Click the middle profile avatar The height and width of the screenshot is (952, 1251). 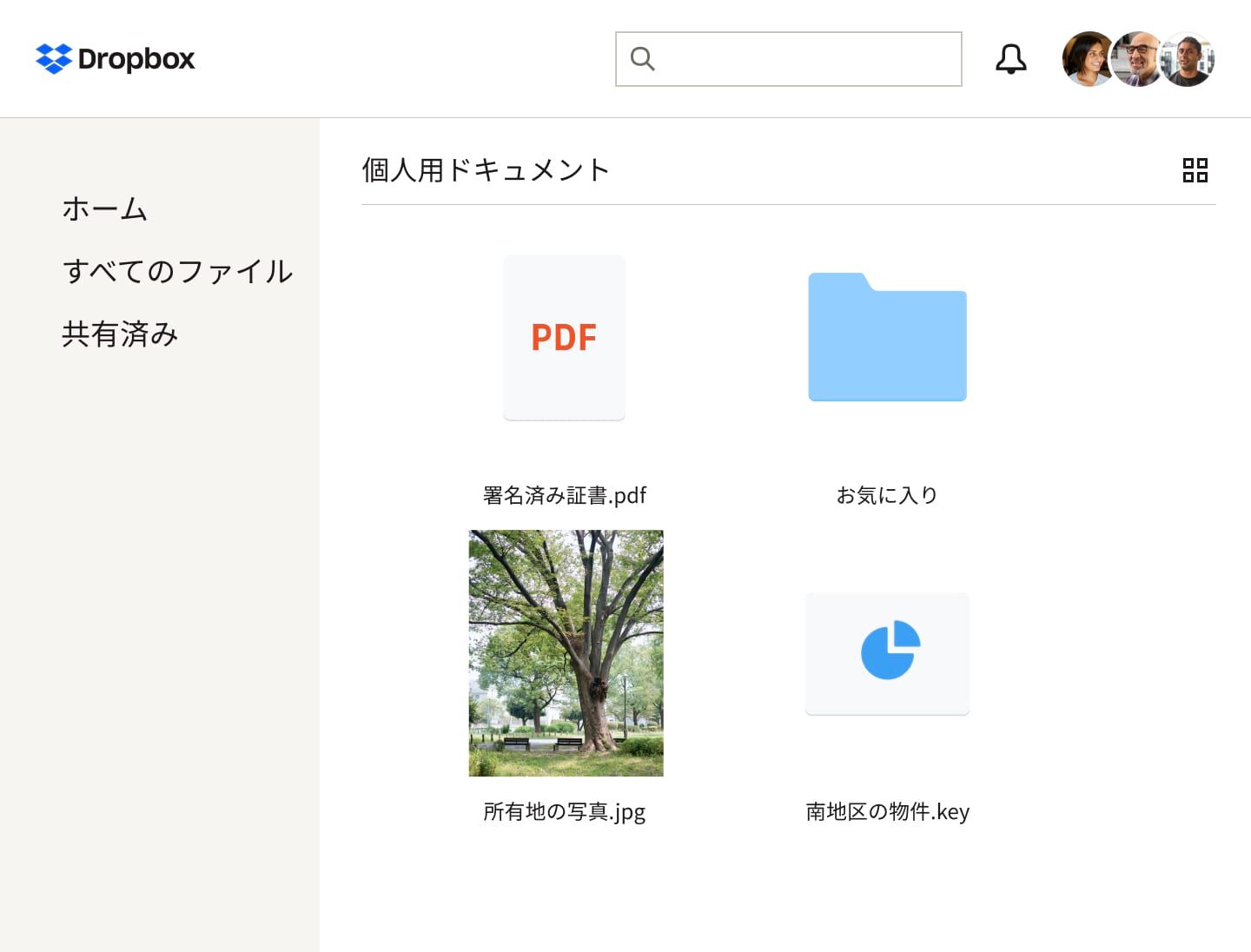(x=1138, y=58)
